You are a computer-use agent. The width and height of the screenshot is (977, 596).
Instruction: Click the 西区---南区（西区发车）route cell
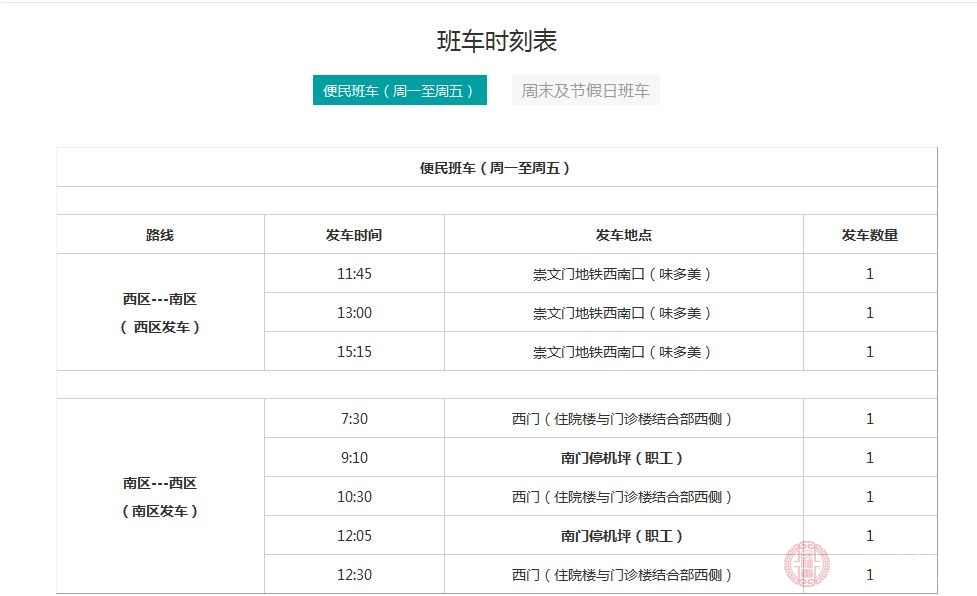160,312
